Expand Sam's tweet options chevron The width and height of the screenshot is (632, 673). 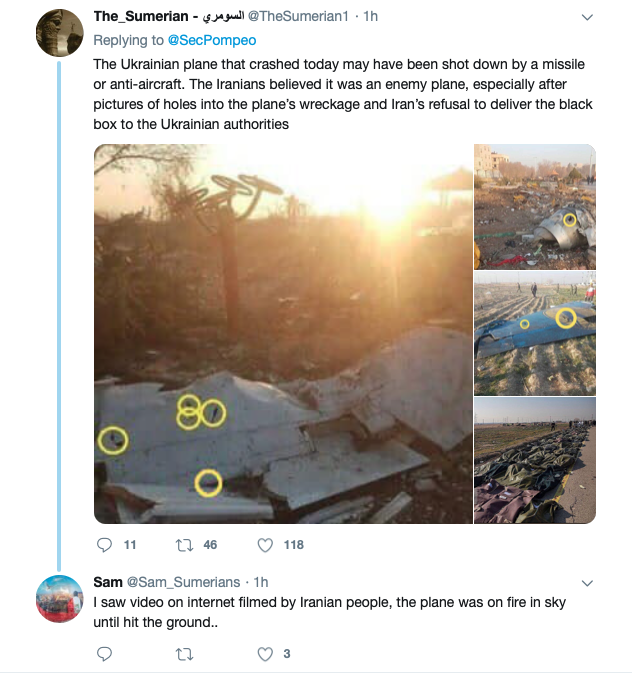(x=587, y=582)
